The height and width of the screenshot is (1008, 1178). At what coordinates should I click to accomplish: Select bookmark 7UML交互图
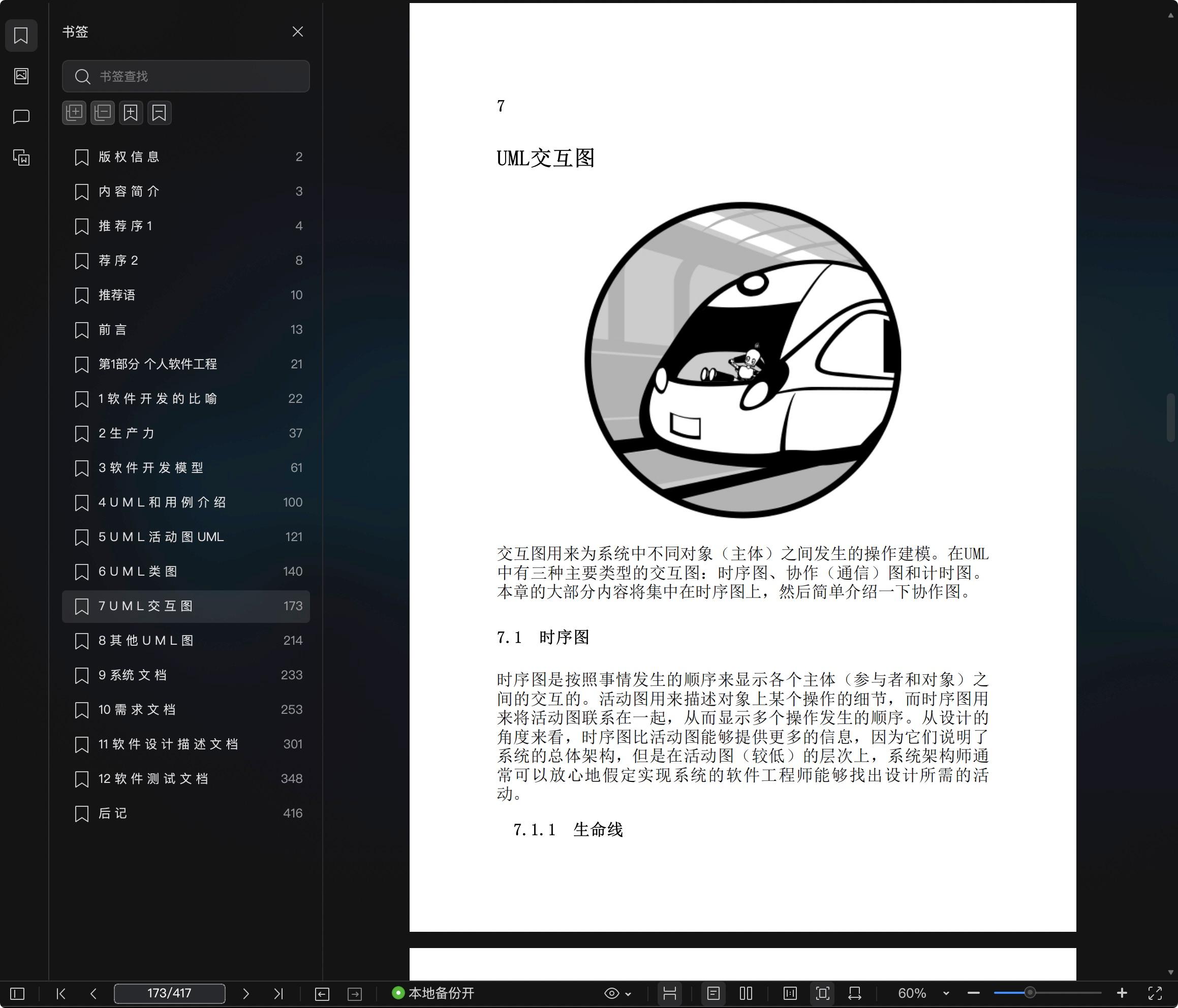(x=186, y=606)
